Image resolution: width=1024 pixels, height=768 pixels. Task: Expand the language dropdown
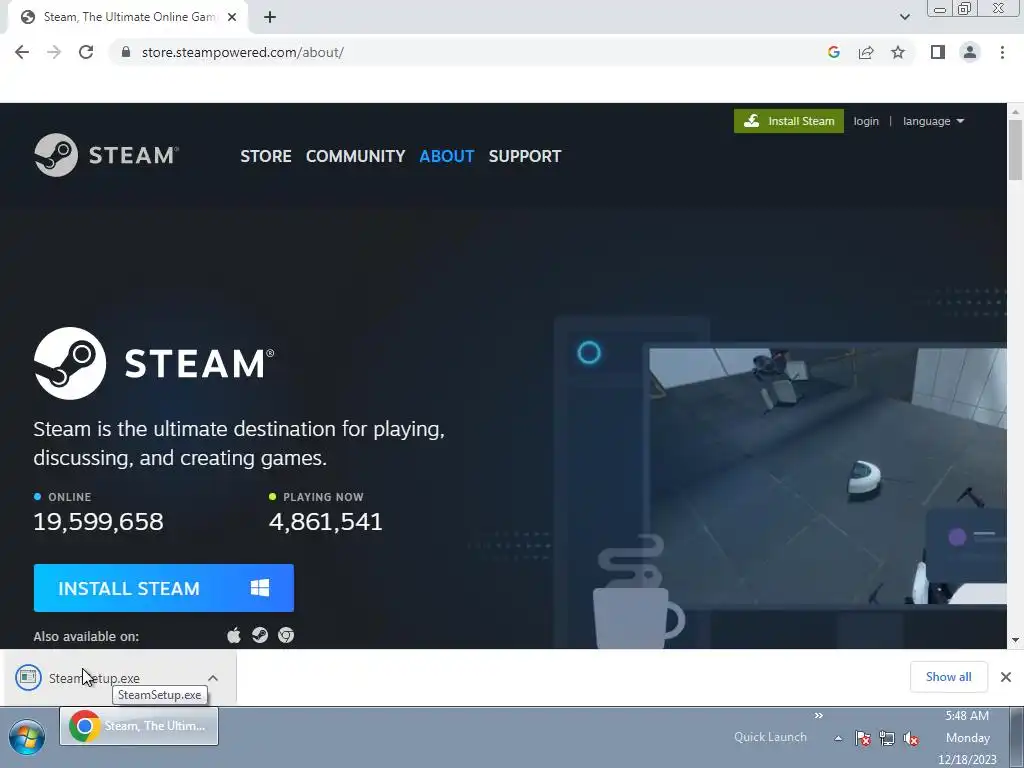(933, 121)
